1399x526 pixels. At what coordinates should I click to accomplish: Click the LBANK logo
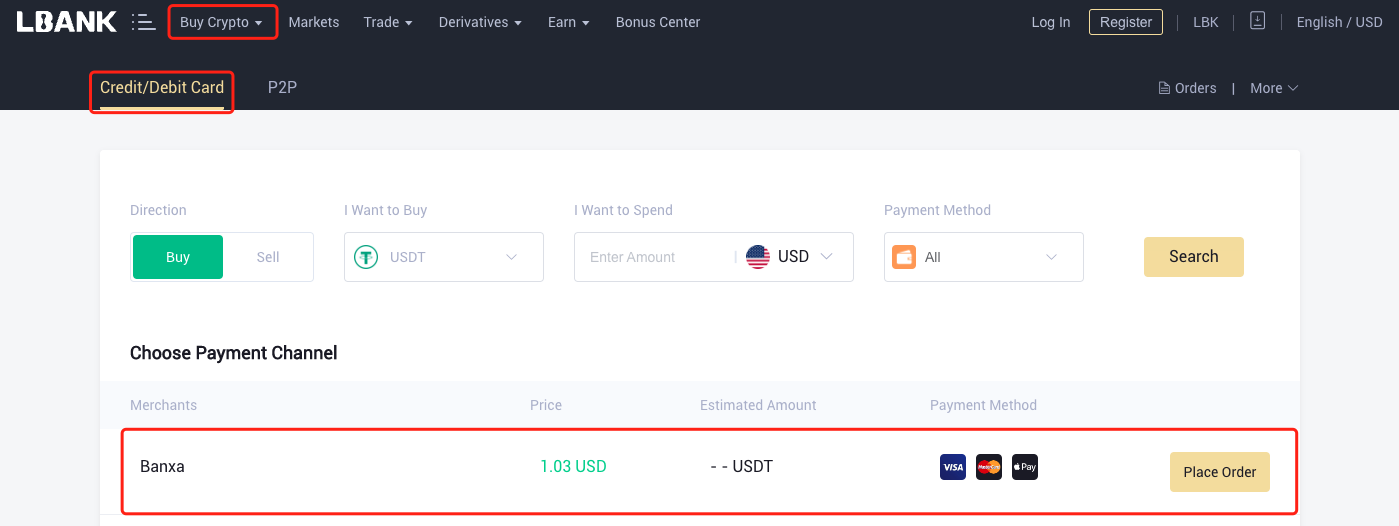pos(66,22)
